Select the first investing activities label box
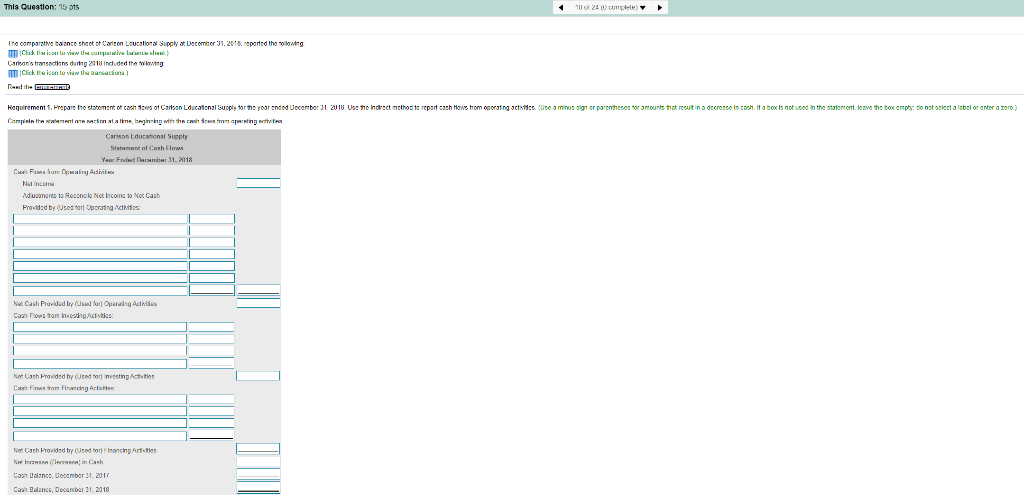The image size is (1024, 498). (100, 326)
